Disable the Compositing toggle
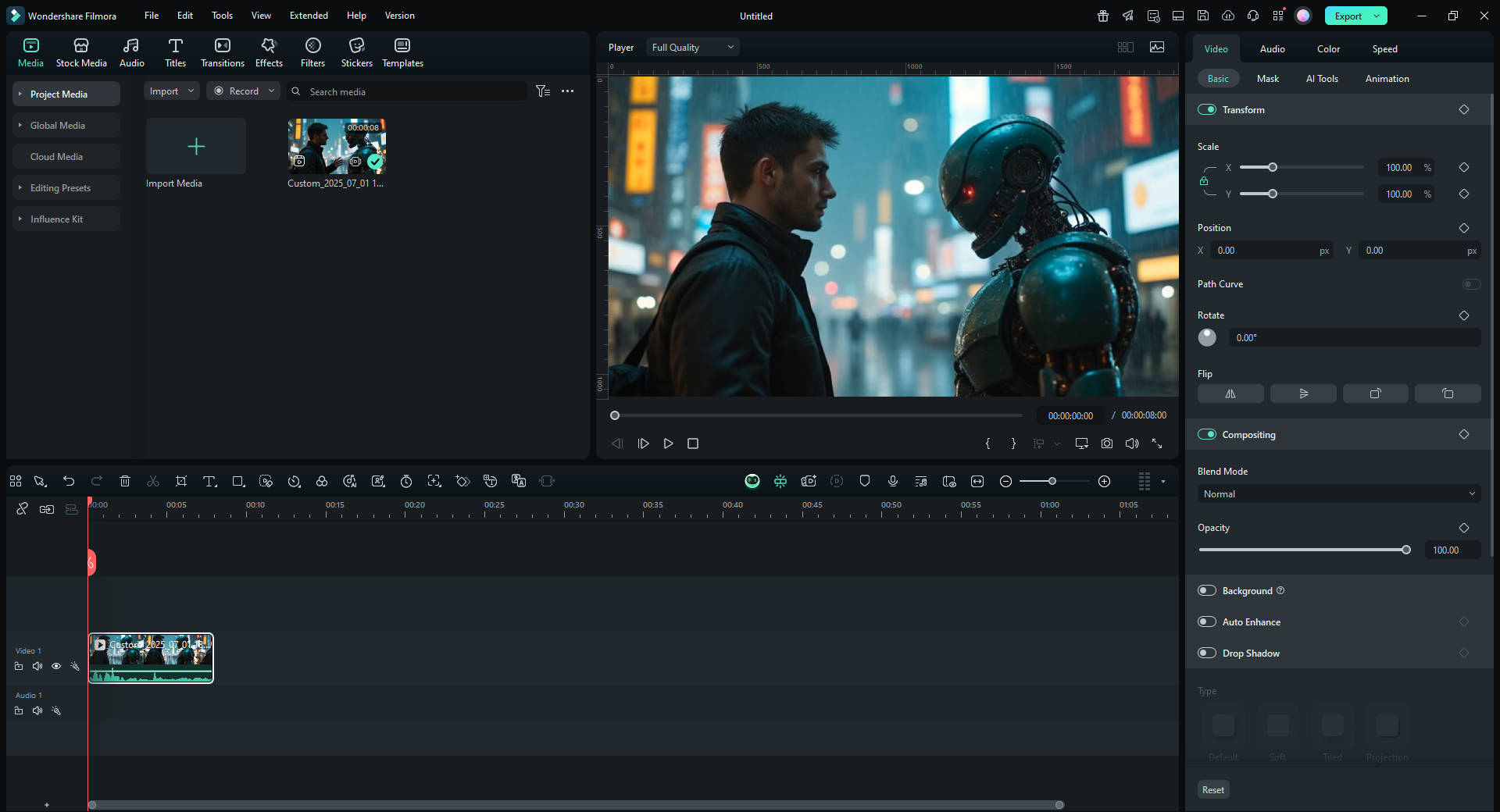 pos(1207,434)
